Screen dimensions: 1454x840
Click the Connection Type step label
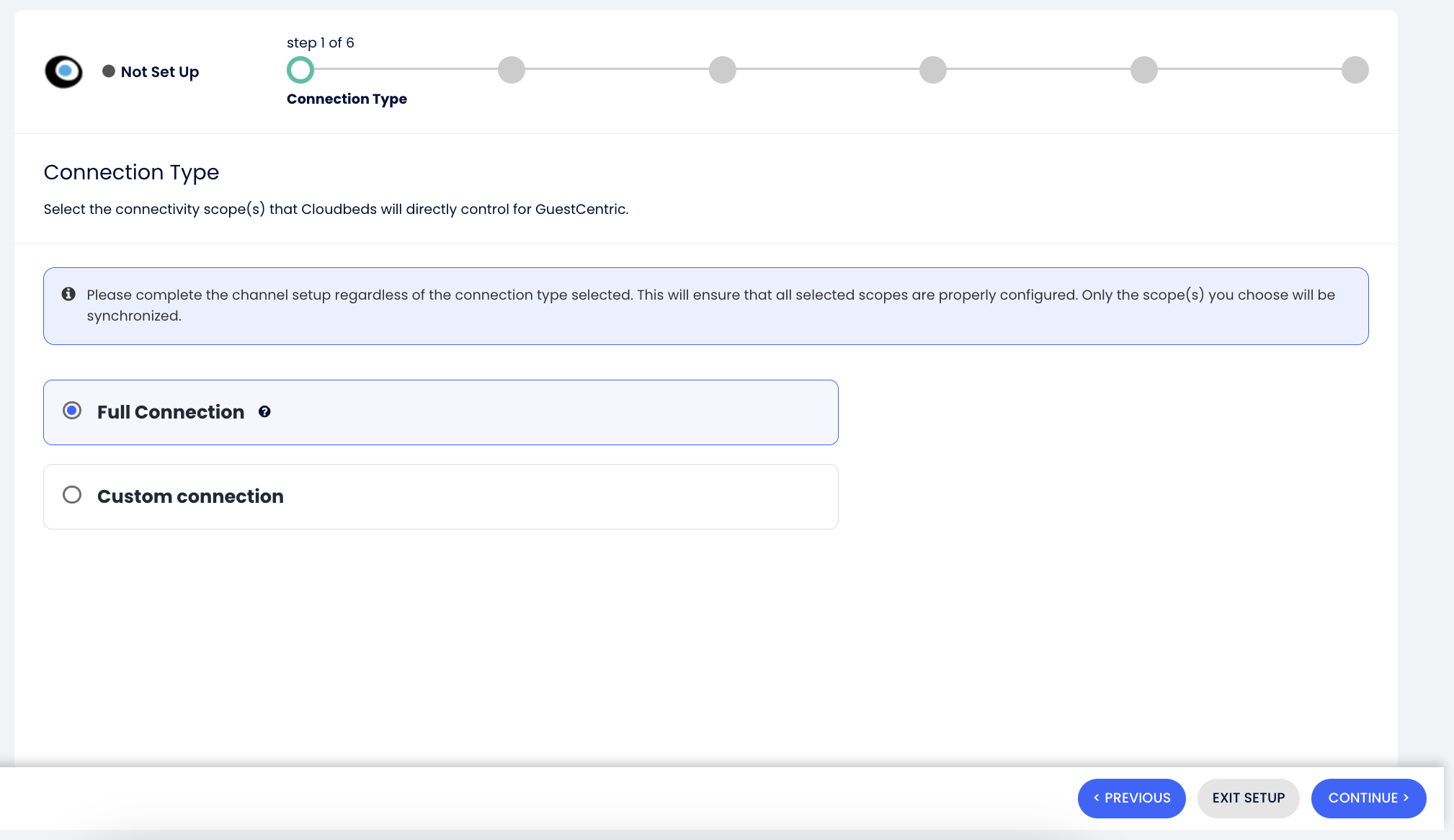(347, 99)
